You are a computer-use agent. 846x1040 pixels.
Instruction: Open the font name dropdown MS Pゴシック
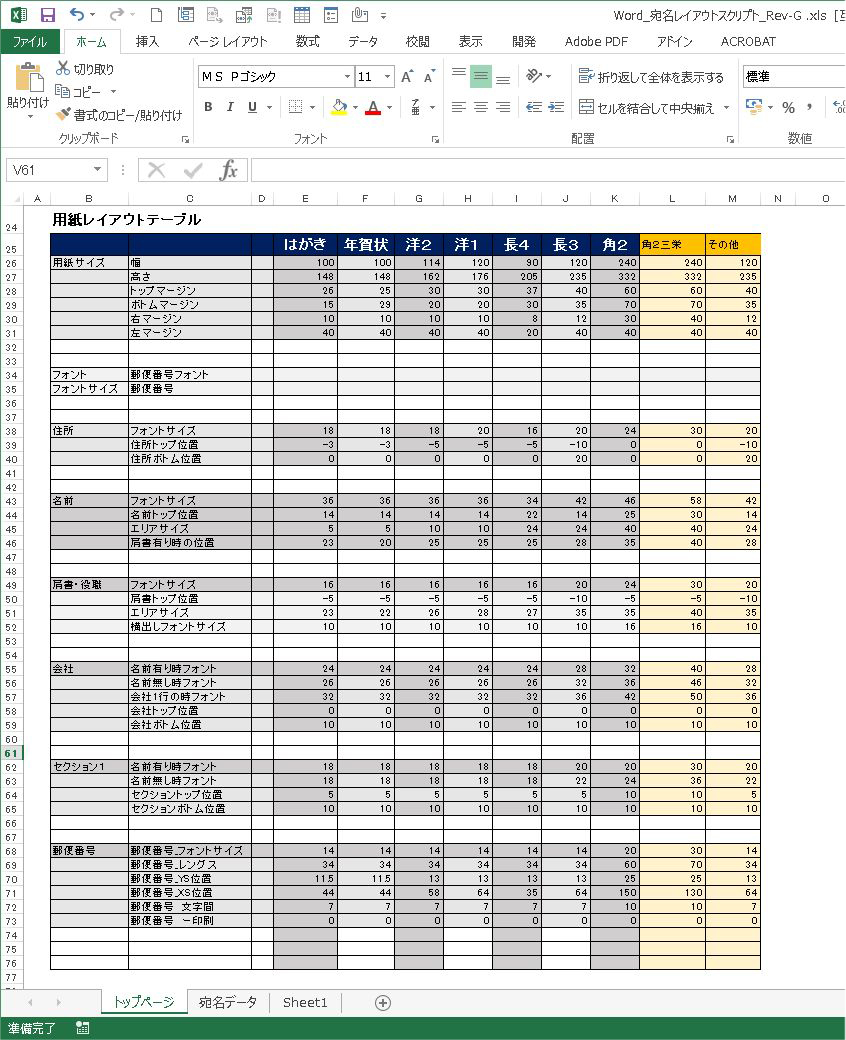point(347,76)
